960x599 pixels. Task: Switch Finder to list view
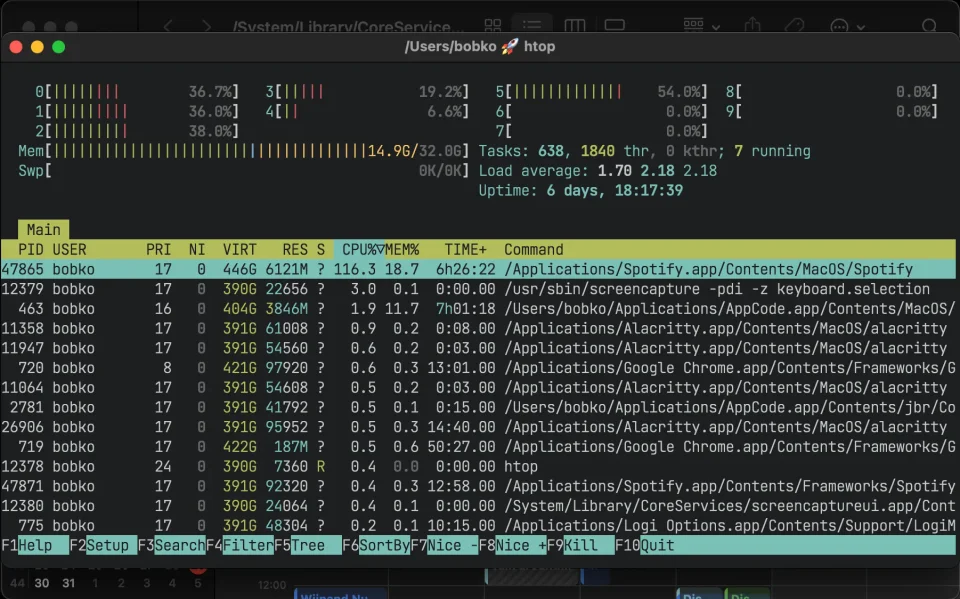click(x=531, y=25)
